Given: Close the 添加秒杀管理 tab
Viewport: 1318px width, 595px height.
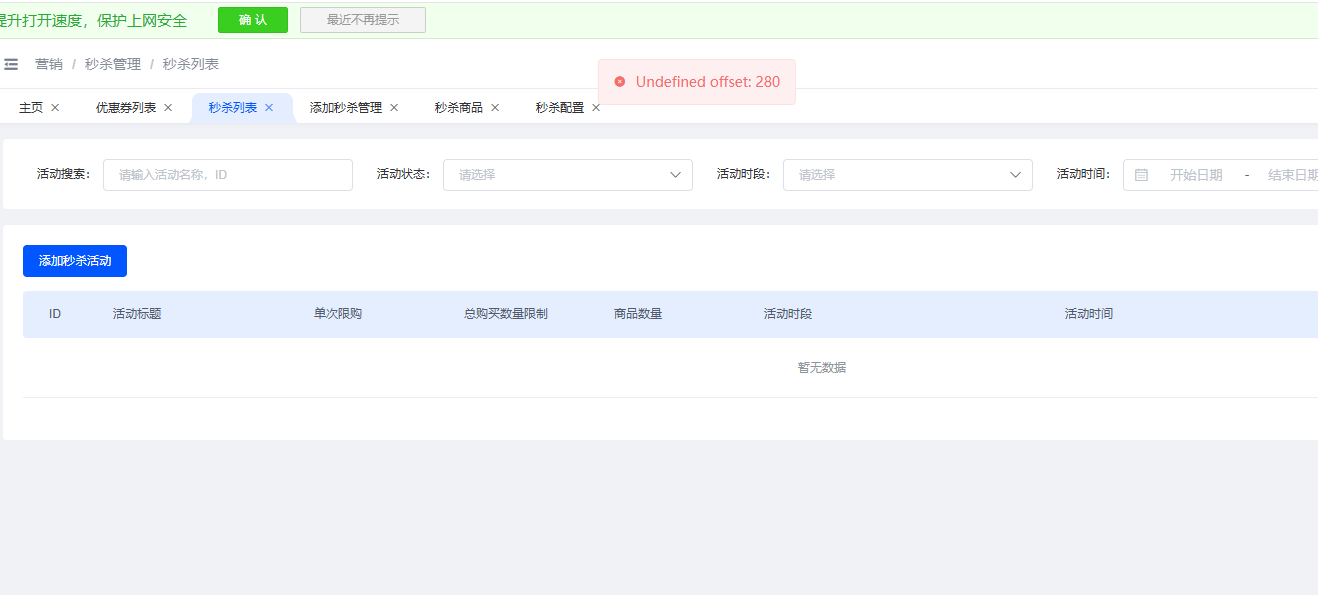Looking at the screenshot, I should [394, 107].
